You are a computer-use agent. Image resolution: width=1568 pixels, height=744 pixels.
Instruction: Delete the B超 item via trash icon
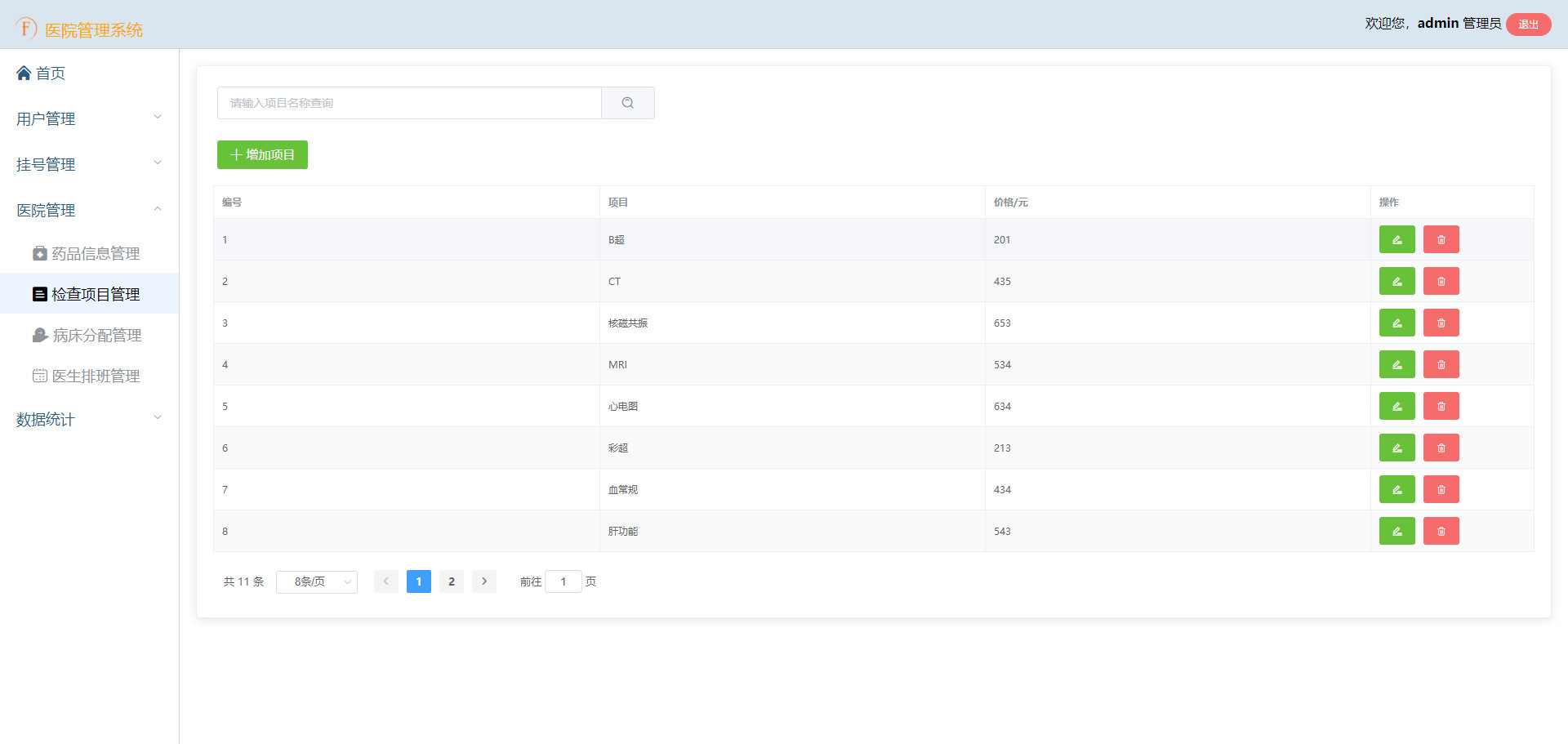pos(1441,239)
